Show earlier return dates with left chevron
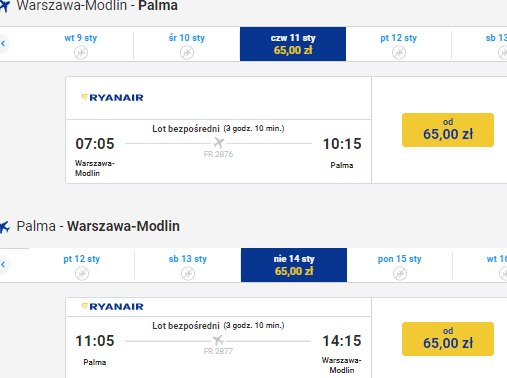Screen dimensions: 507x378 (x=3, y=265)
